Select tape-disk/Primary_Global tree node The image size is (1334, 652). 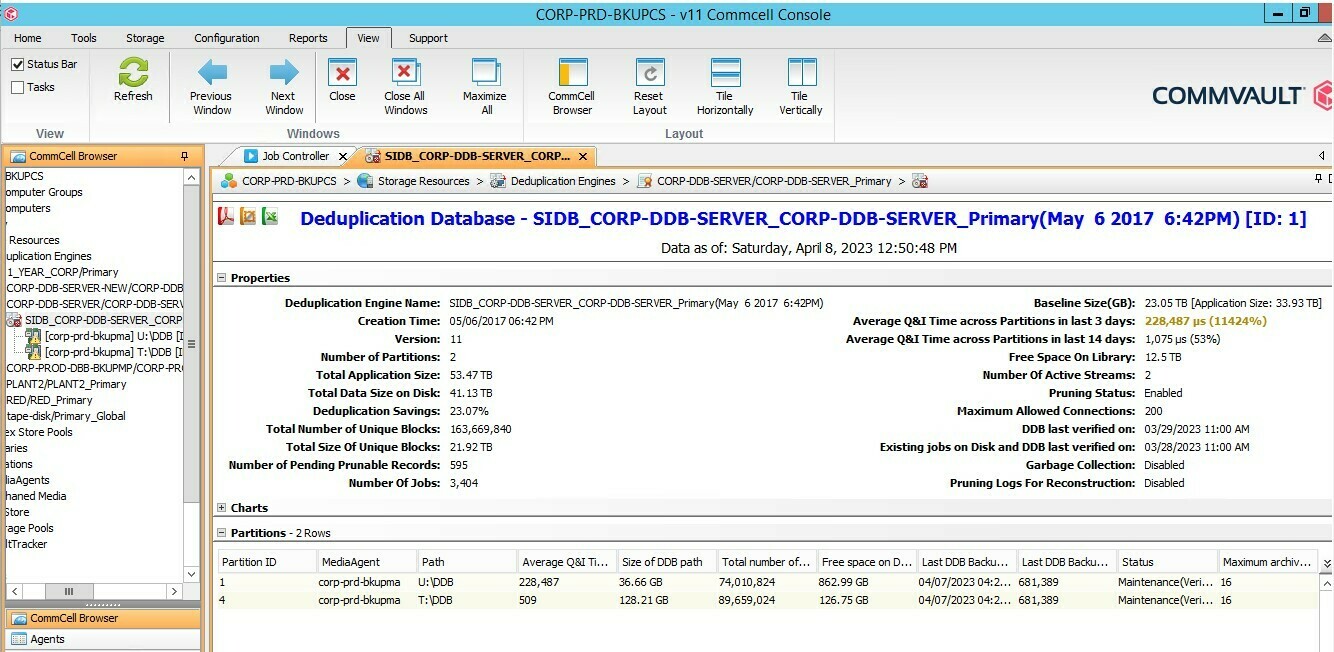click(65, 416)
